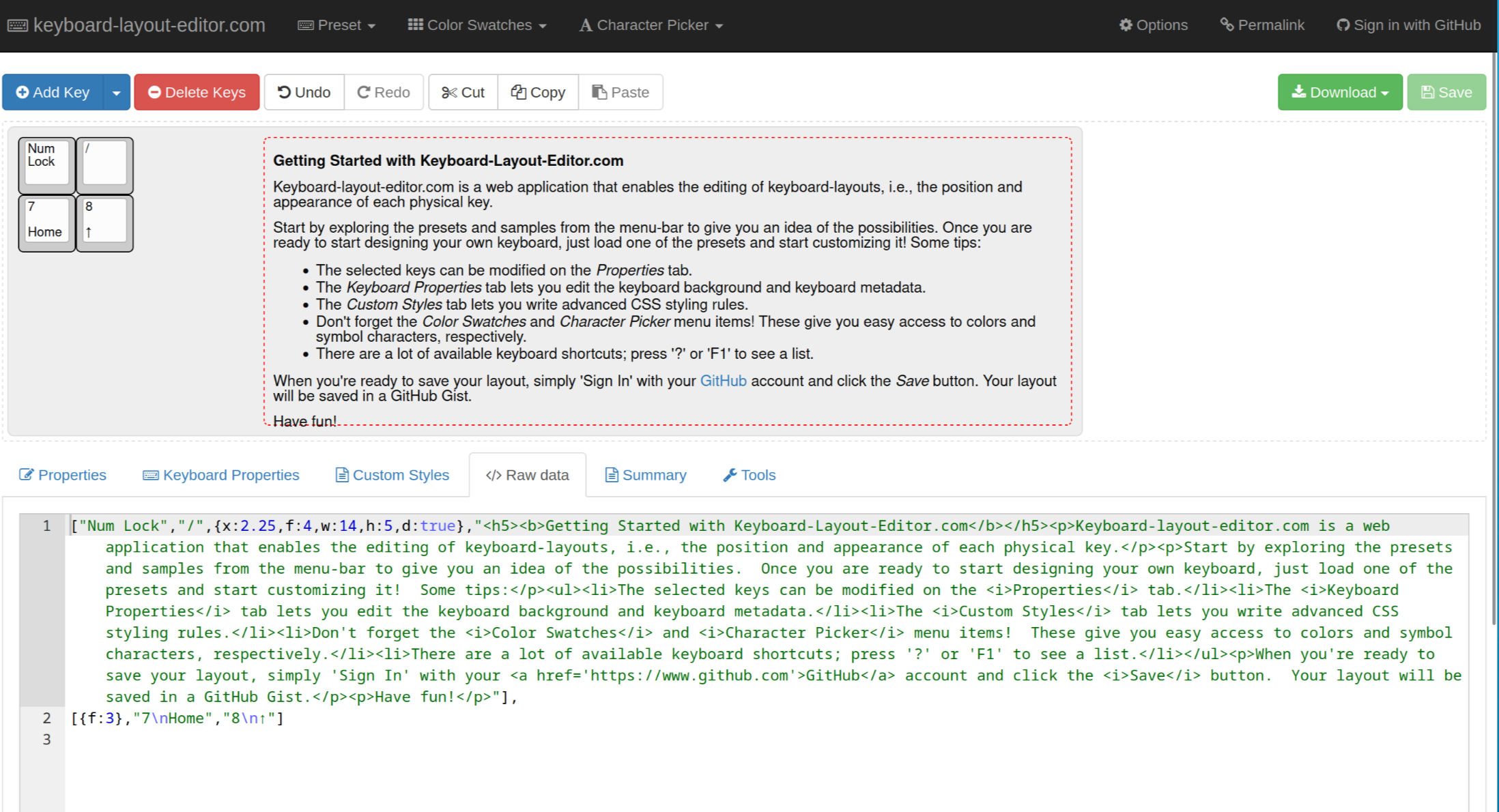Select the Num Lock key
The height and width of the screenshot is (812, 1499).
pos(46,164)
